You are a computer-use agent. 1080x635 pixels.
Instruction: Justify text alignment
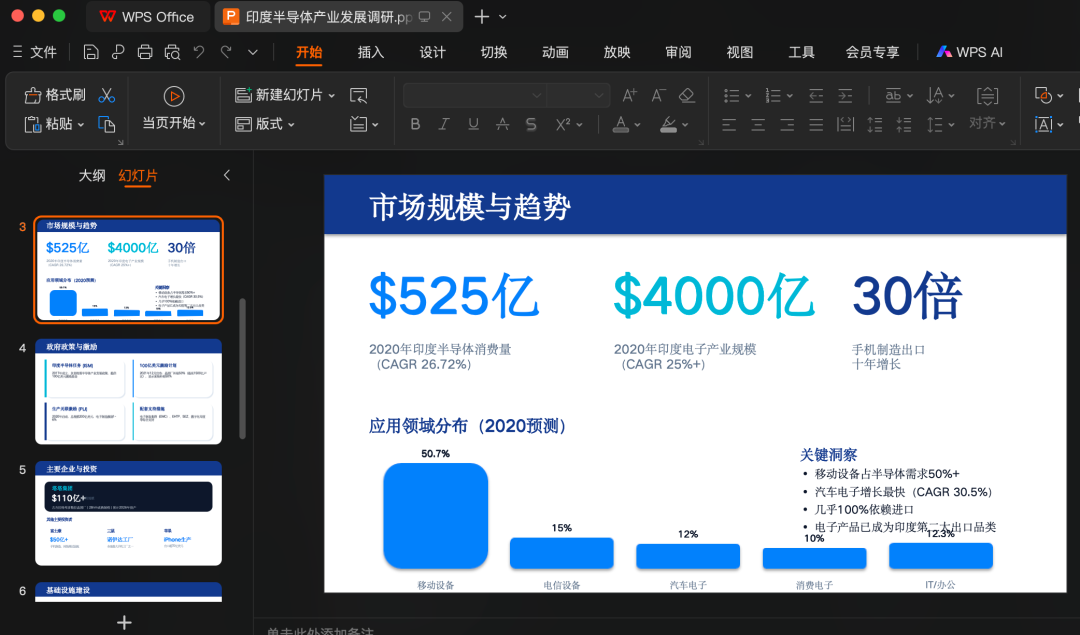point(816,125)
